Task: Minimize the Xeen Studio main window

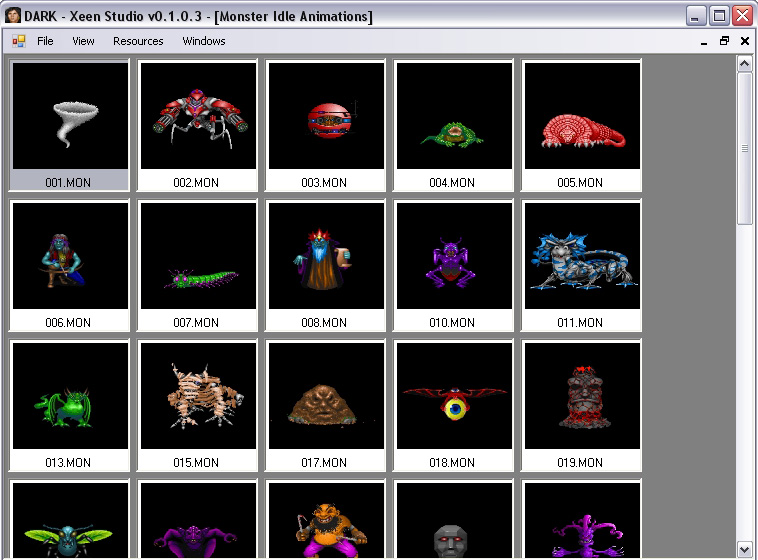Action: point(696,16)
